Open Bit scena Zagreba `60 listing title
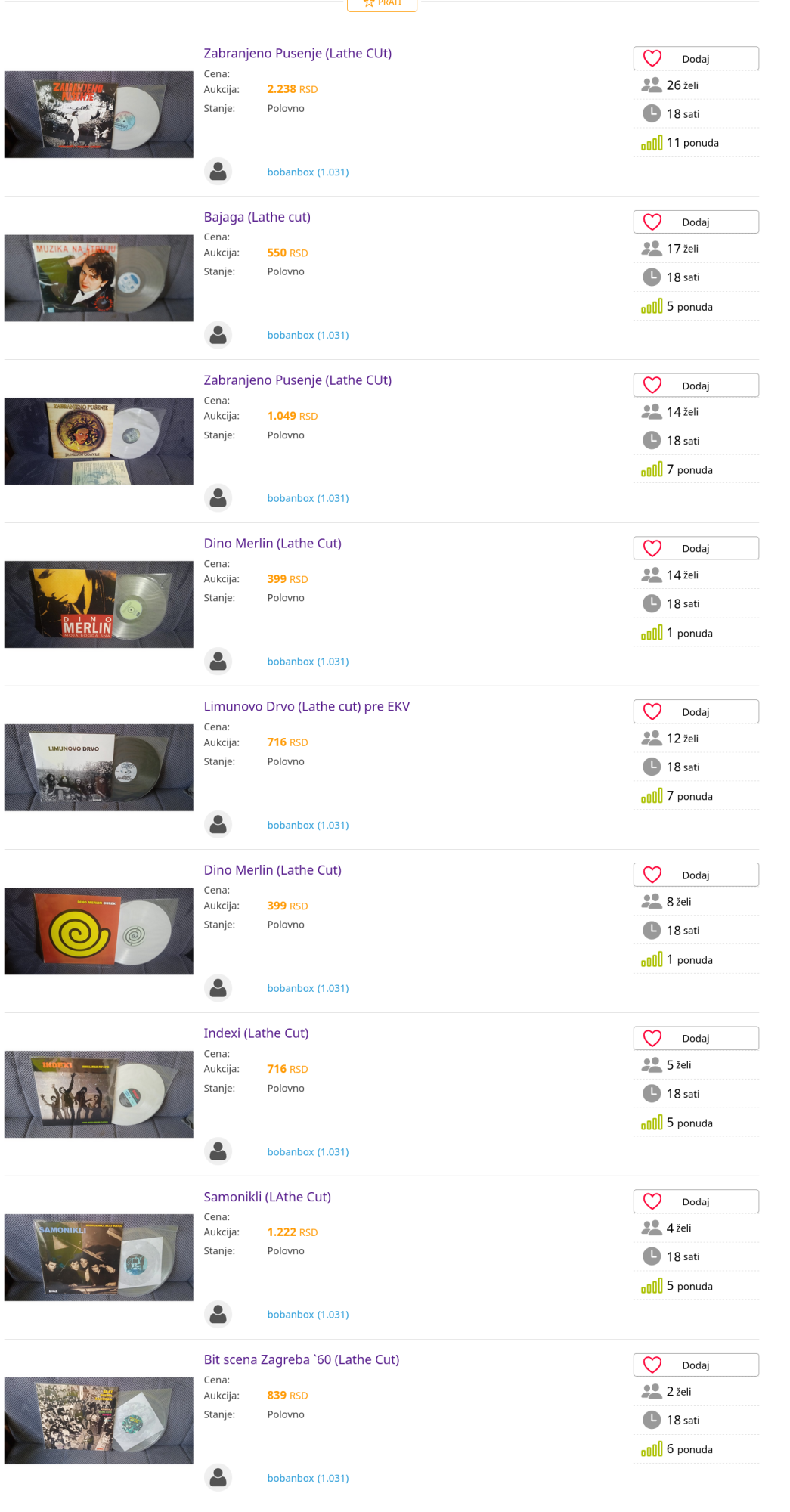The width and height of the screenshot is (790, 1512). tap(301, 1359)
